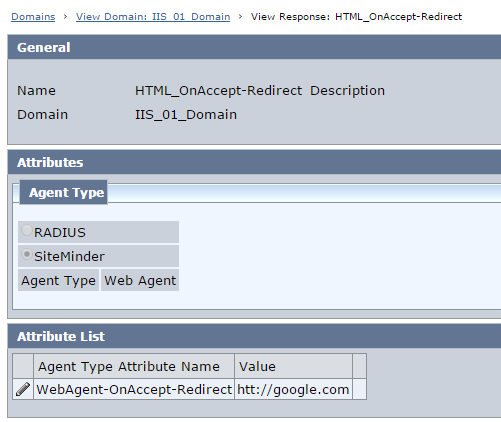Click the Agent Type label cell

pyautogui.click(x=58, y=280)
